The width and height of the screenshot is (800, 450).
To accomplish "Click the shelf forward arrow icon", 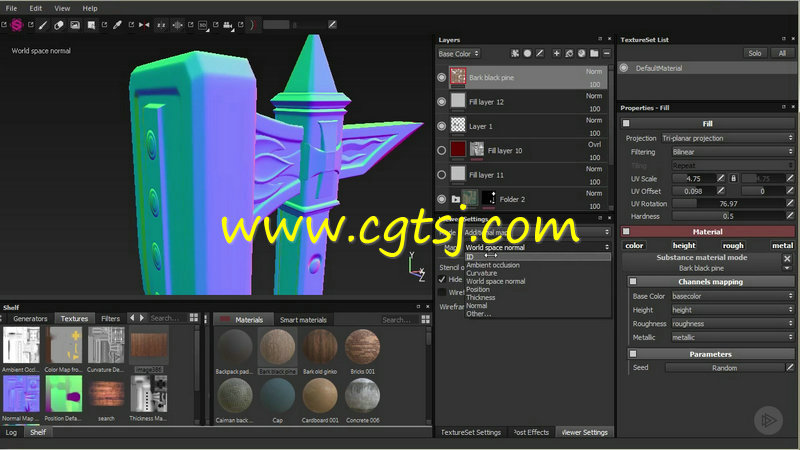I will (x=142, y=317).
